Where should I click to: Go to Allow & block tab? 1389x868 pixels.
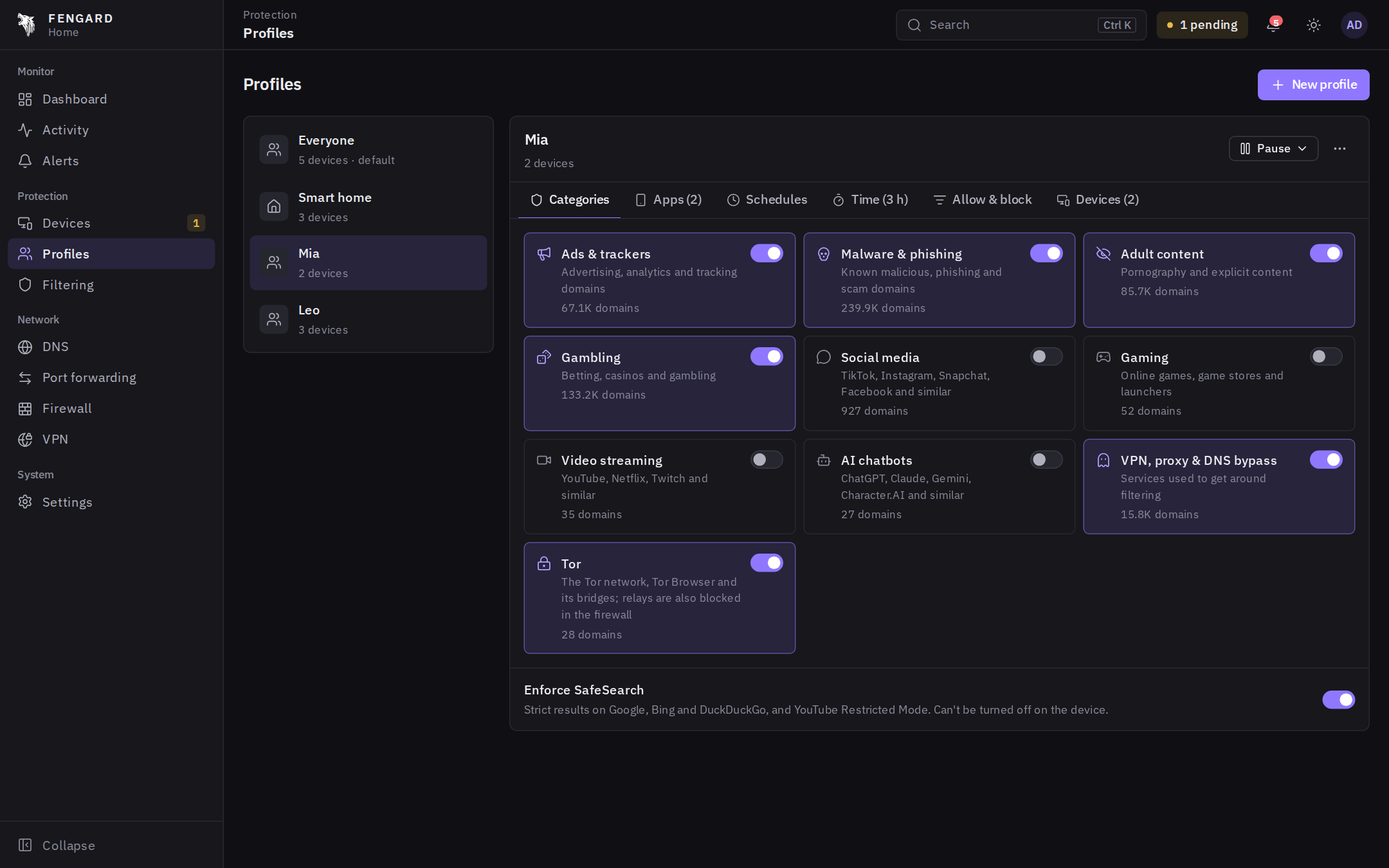(983, 200)
